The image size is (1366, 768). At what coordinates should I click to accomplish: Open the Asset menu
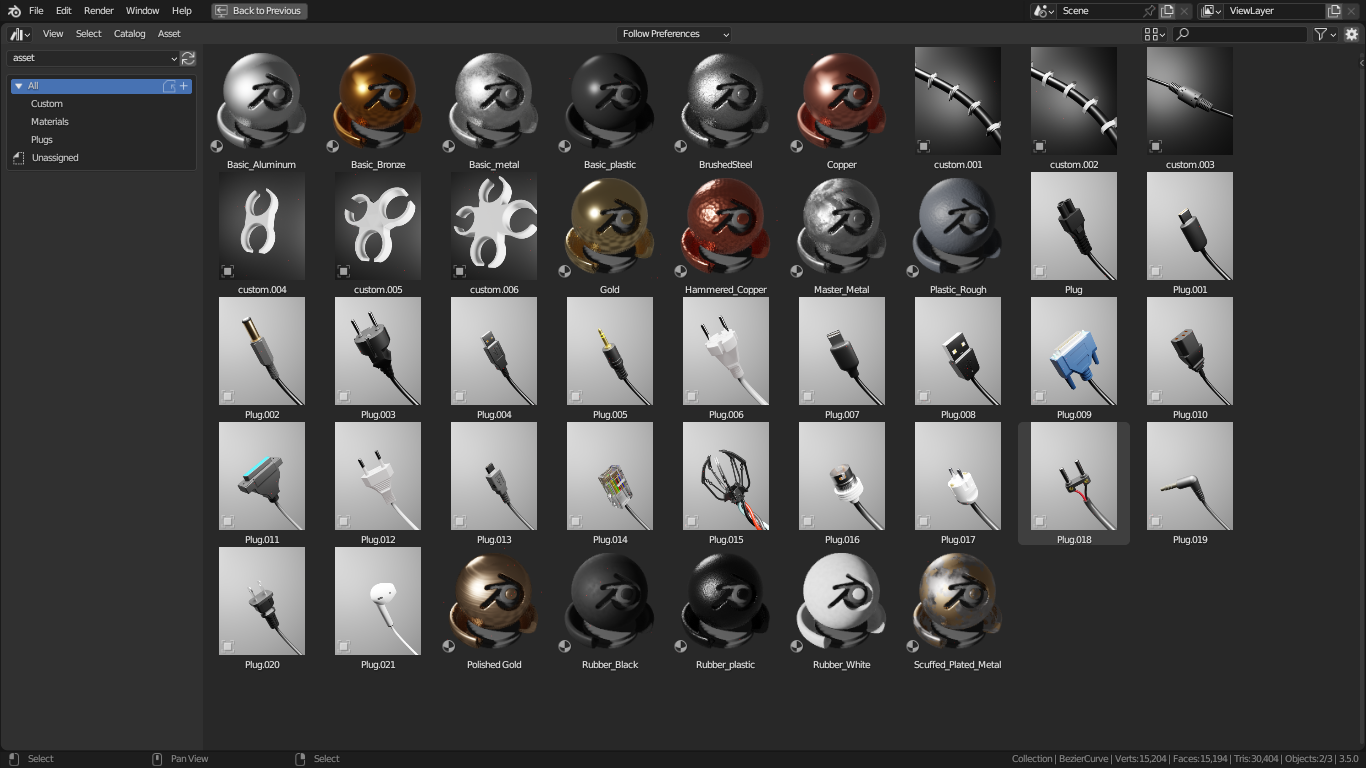169,34
